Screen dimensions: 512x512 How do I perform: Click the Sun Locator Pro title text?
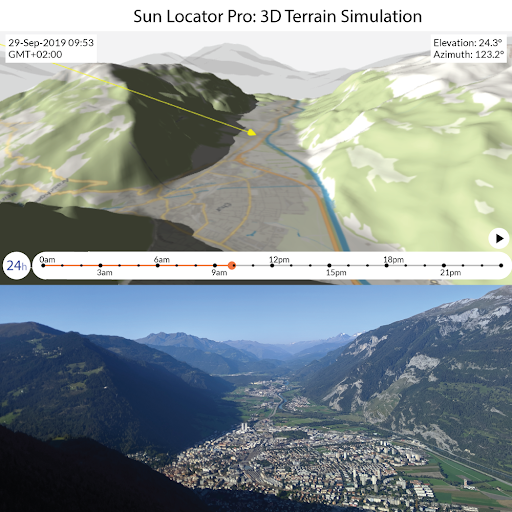click(278, 16)
